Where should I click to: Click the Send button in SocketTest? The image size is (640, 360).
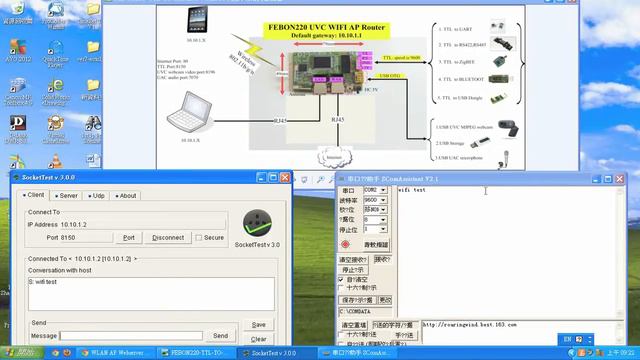(220, 336)
